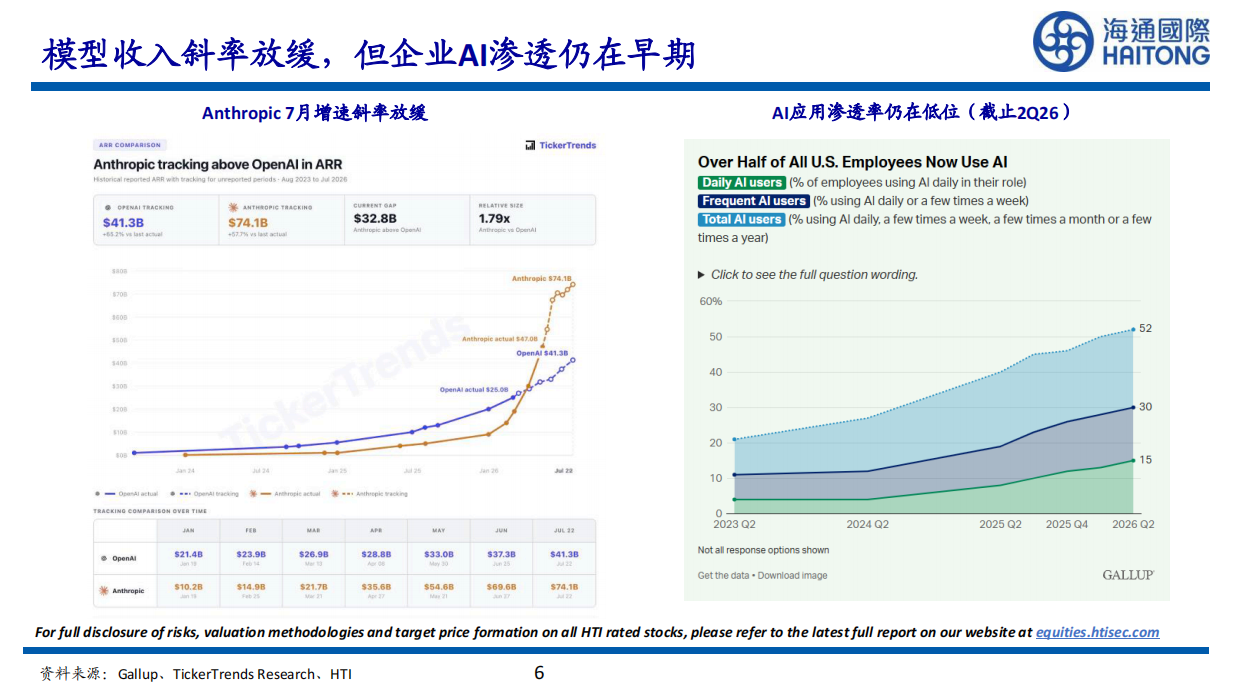Click the 'OpenAI actual $25.0B' chart label
Viewport: 1240px width, 697px height.
[474, 389]
